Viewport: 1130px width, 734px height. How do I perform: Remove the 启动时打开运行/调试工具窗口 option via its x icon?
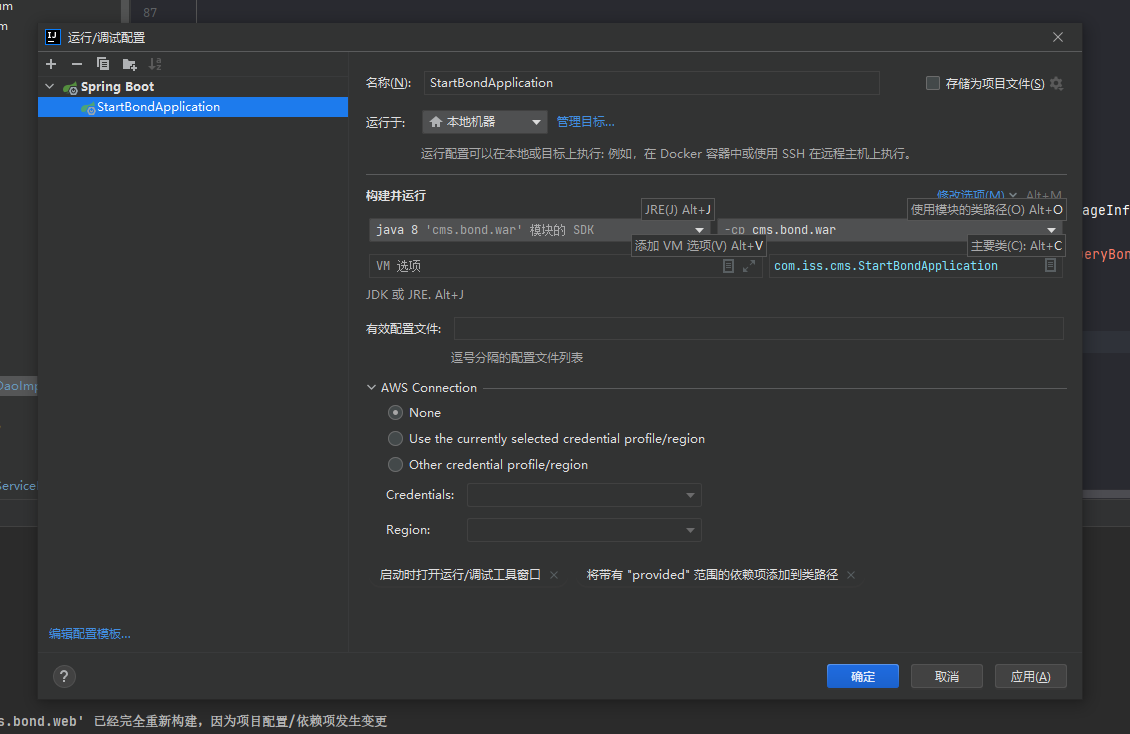554,575
